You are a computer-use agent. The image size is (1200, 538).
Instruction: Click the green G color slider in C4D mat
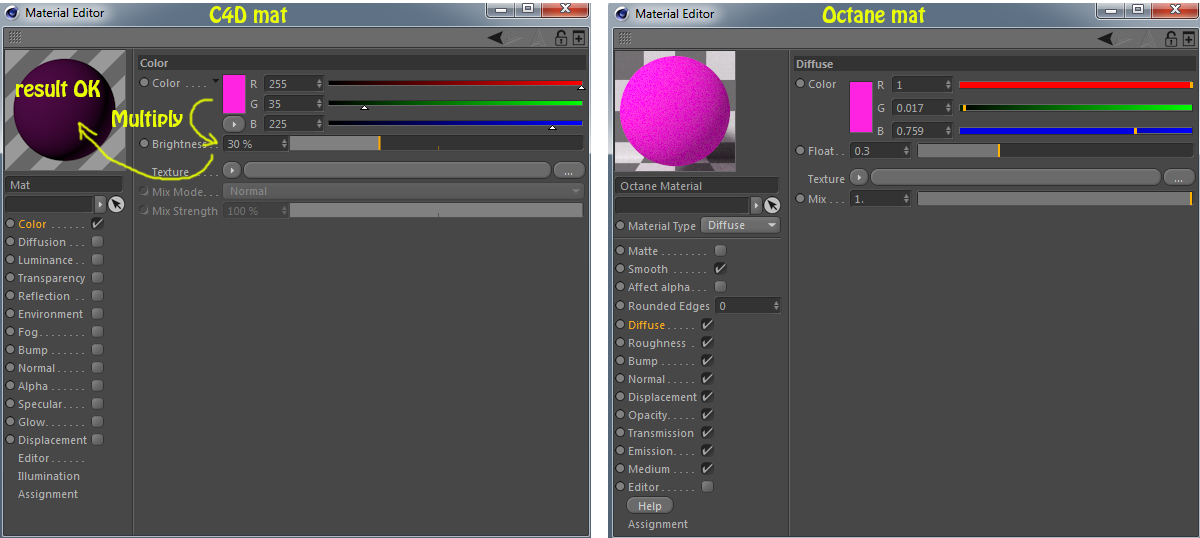pos(455,103)
